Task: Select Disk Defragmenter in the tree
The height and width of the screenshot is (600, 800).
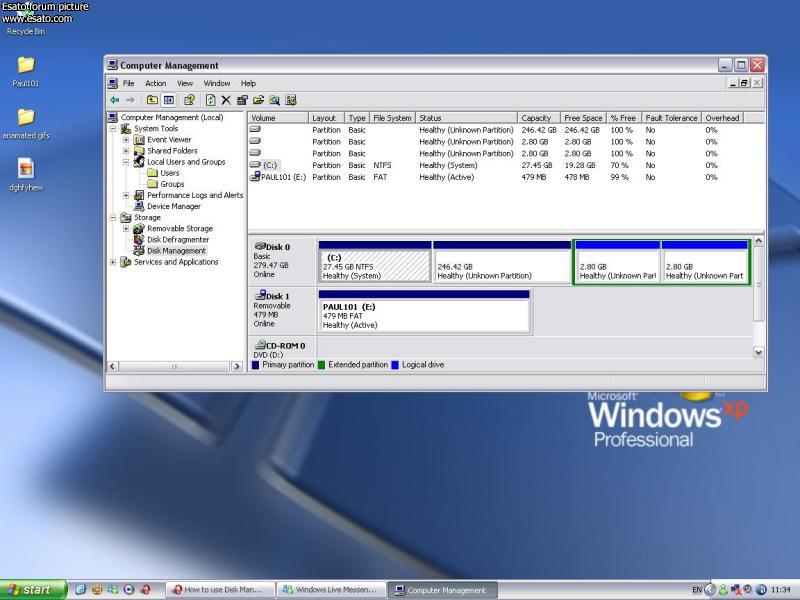Action: point(178,240)
